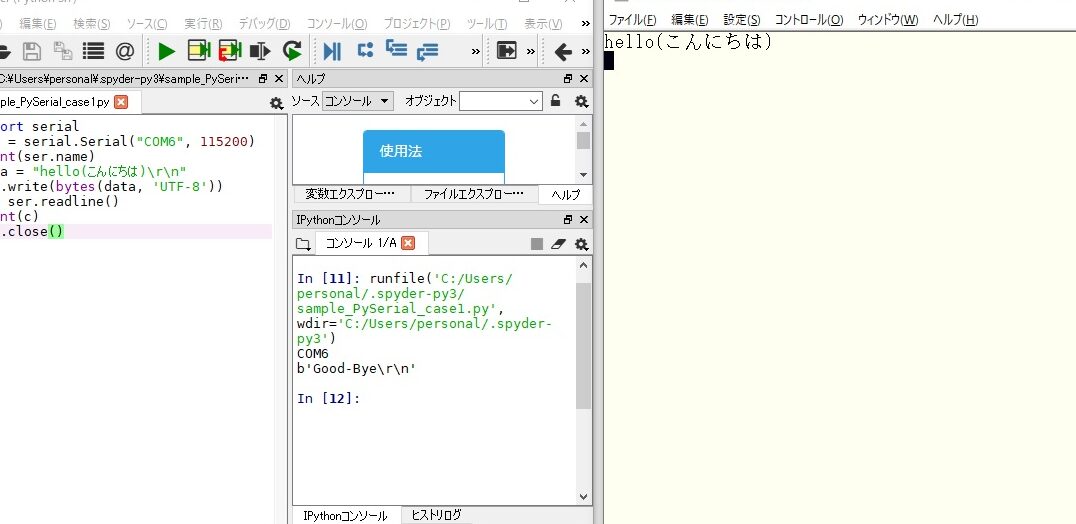
Task: Open the 実行(R) menu
Action: pyautogui.click(x=202, y=24)
